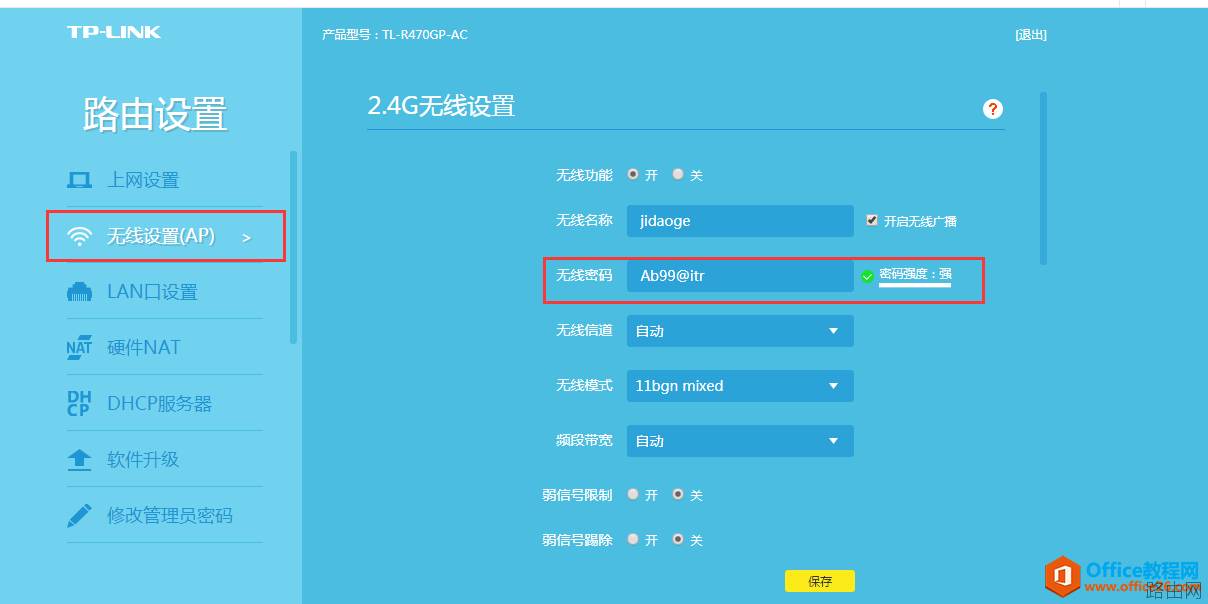Click the password strength bar under 密码强度
The height and width of the screenshot is (604, 1208).
coord(915,285)
